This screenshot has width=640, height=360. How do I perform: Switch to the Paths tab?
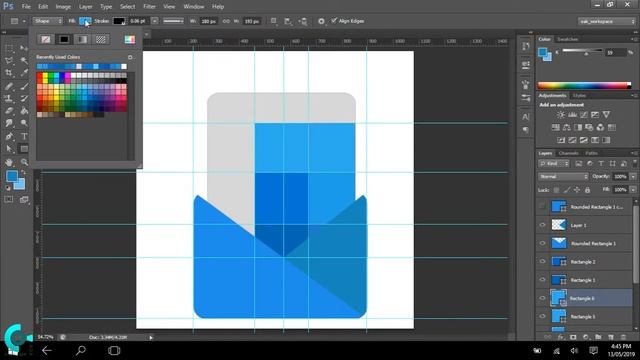[591, 153]
